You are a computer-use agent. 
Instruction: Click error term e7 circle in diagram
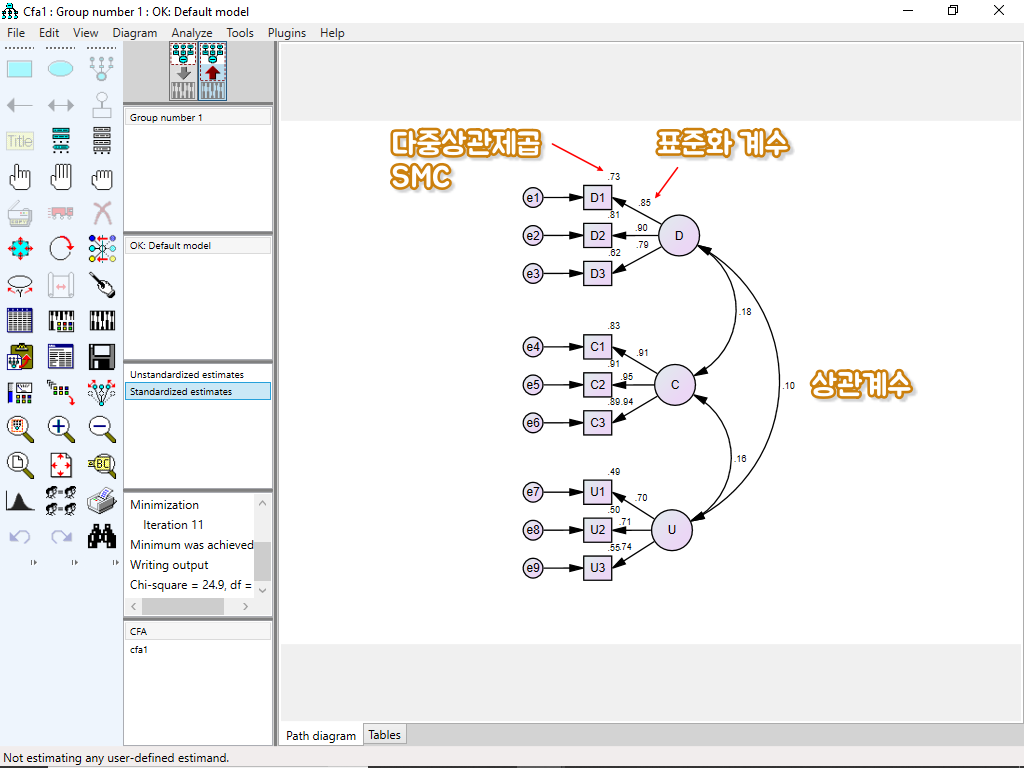point(533,492)
